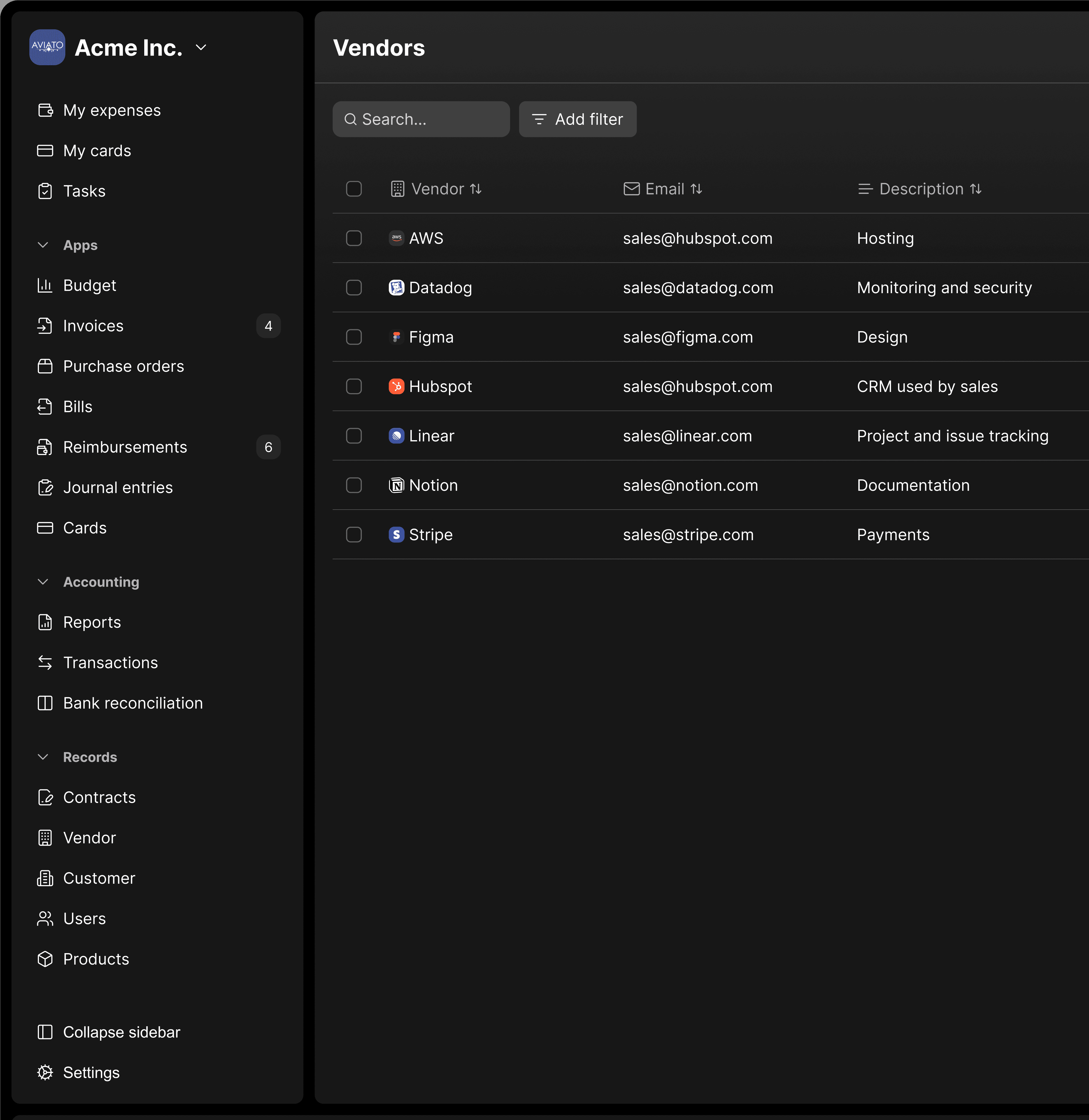
Task: Collapse the Apps section chevron
Action: [43, 245]
